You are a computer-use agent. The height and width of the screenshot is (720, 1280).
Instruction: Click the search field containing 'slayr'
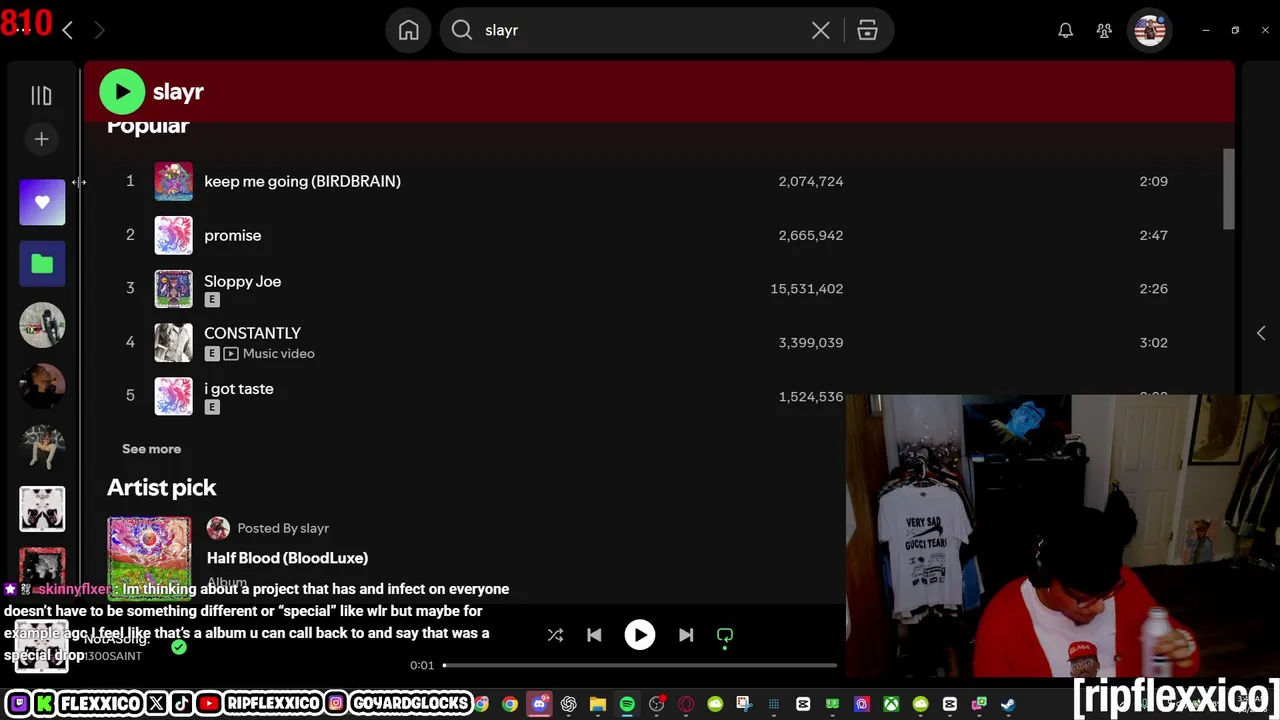click(640, 30)
